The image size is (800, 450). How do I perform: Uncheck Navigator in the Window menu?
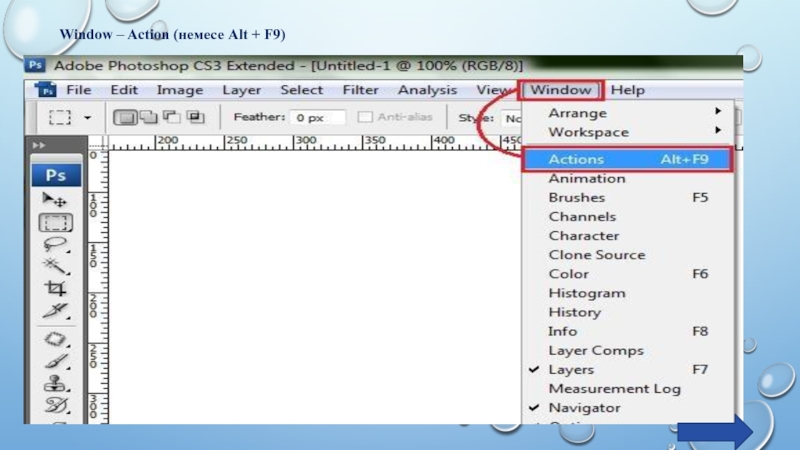coord(585,408)
